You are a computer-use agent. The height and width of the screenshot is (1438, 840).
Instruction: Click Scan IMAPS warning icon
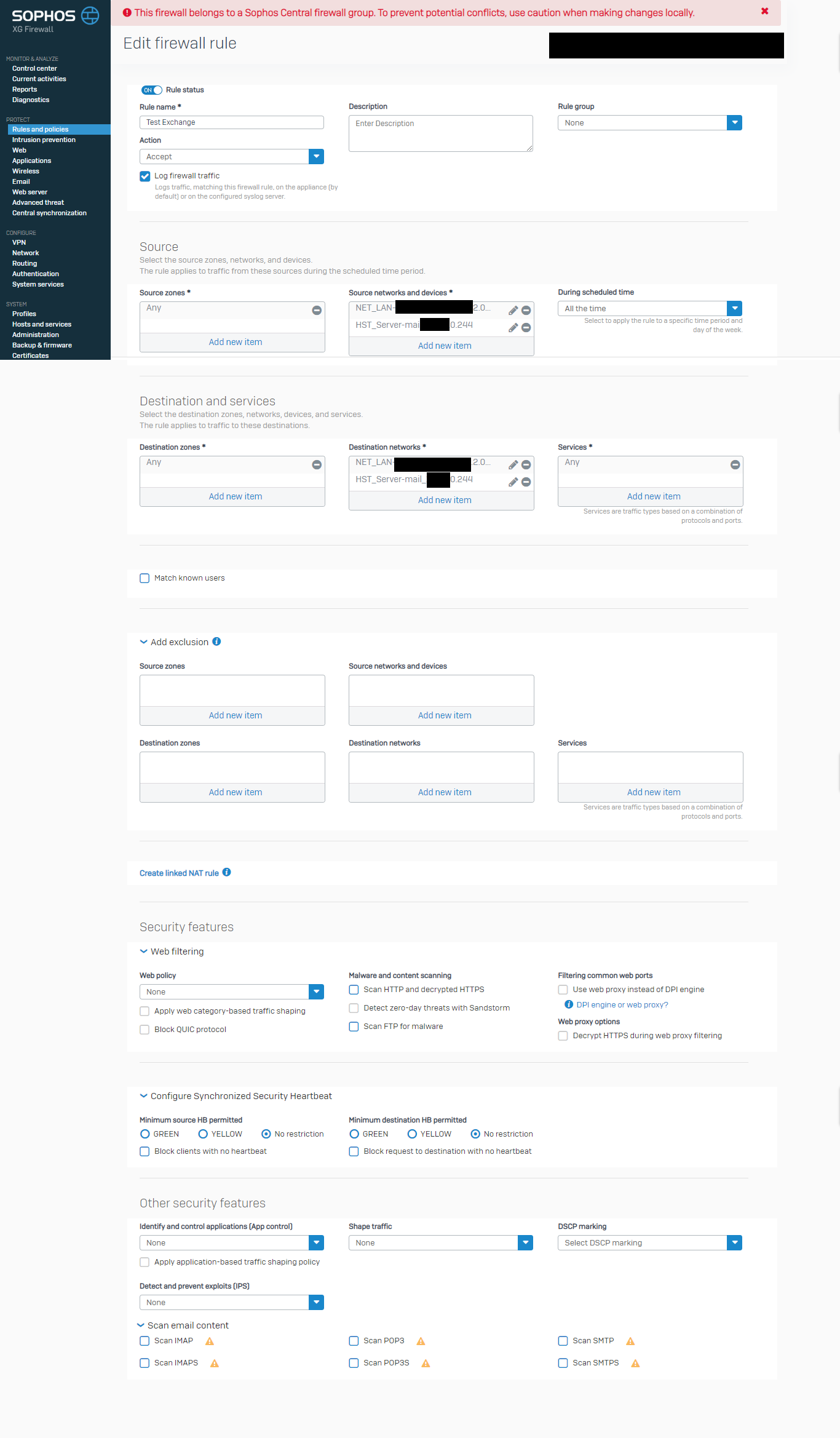coord(215,1364)
